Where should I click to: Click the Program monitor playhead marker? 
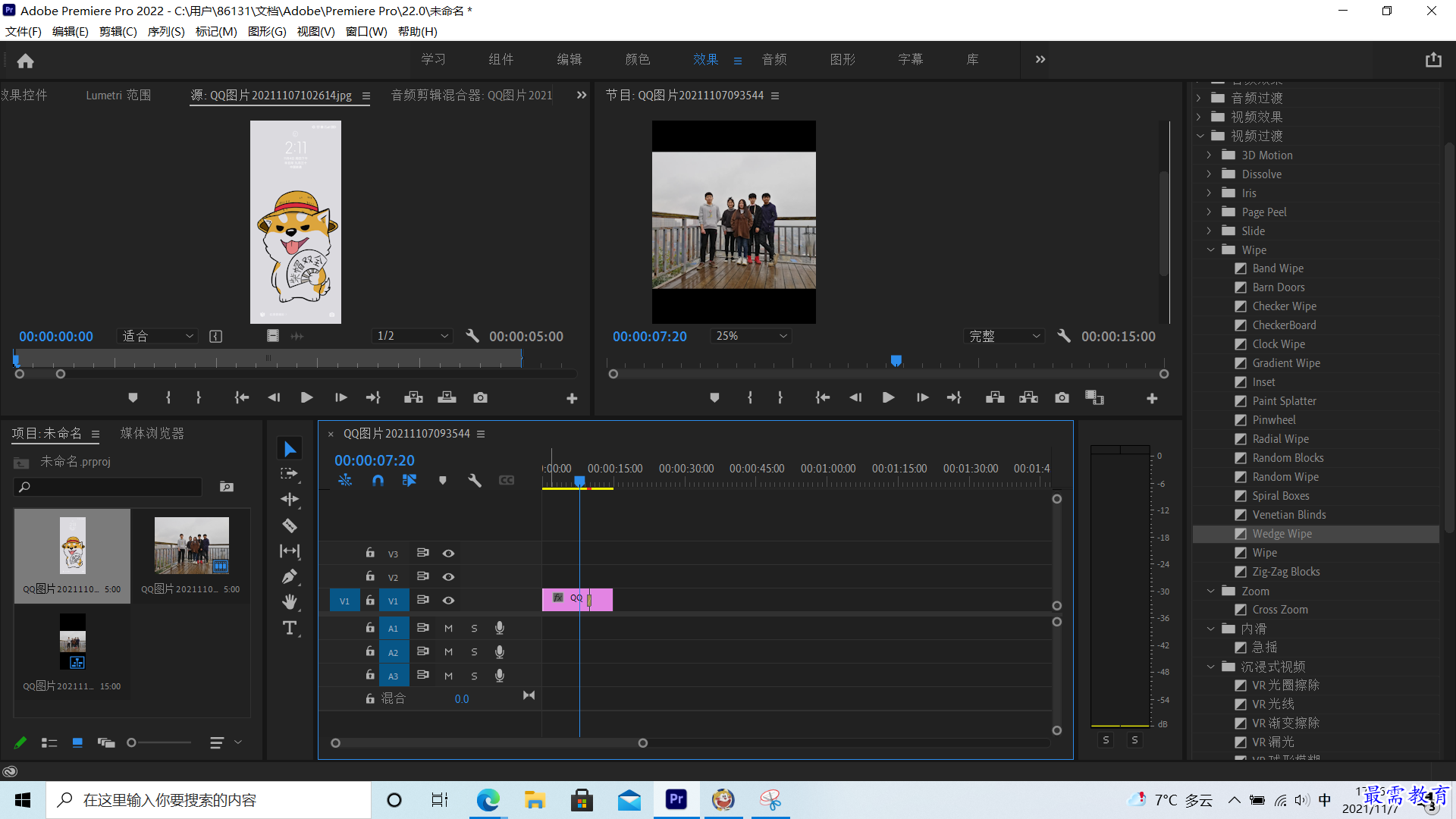click(896, 360)
